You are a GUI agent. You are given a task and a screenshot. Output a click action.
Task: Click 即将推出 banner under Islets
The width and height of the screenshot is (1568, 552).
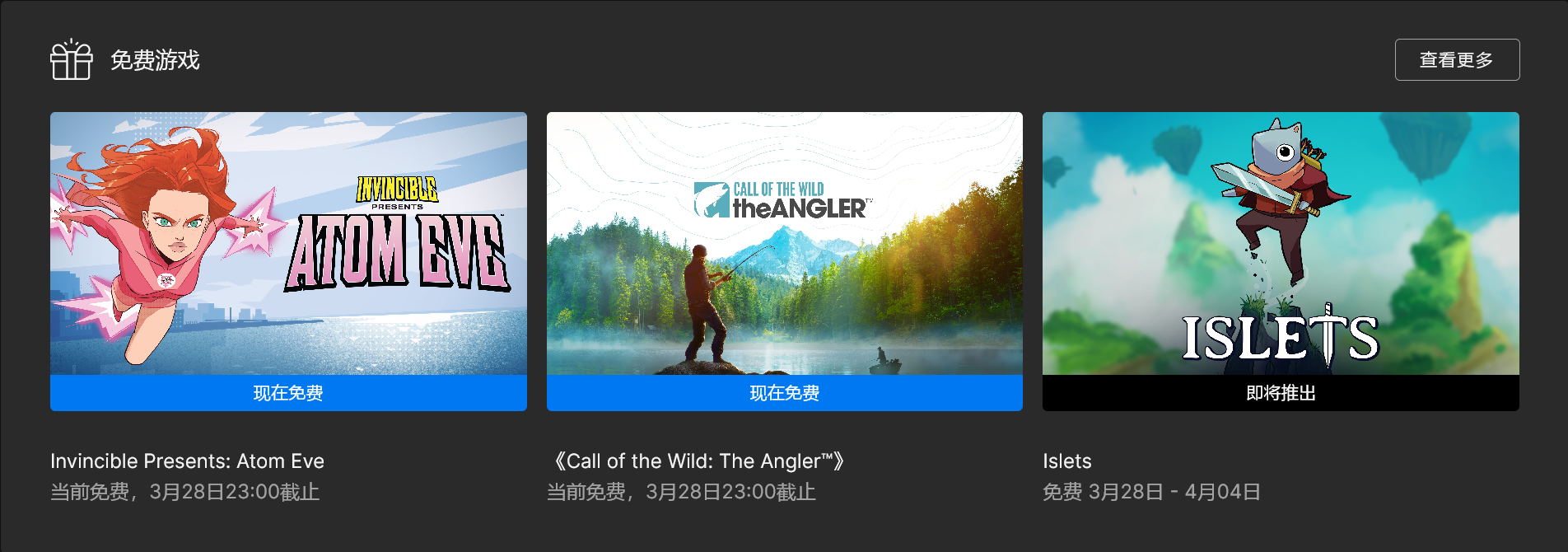click(x=1281, y=393)
